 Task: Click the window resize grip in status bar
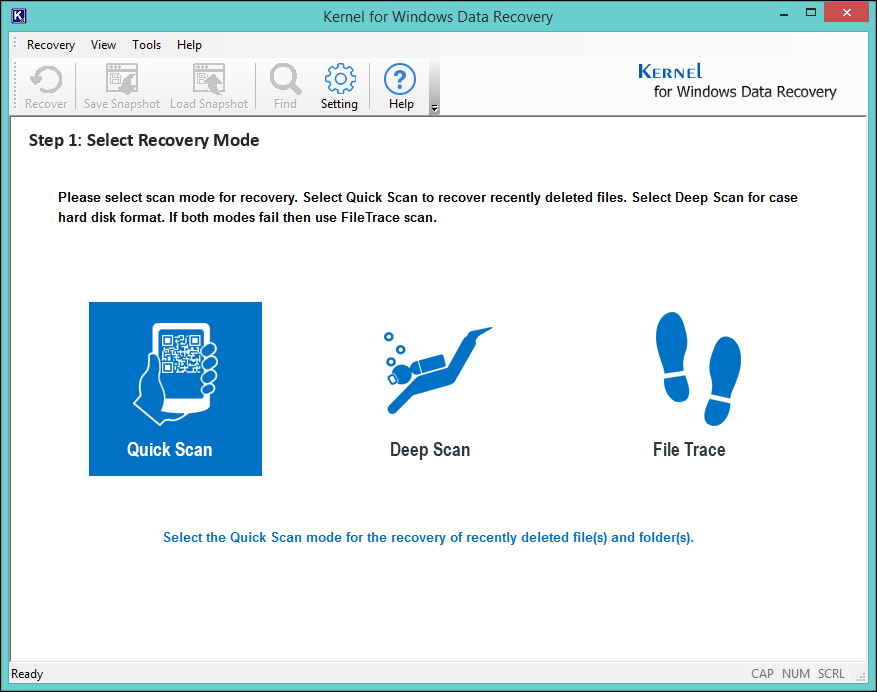click(861, 676)
